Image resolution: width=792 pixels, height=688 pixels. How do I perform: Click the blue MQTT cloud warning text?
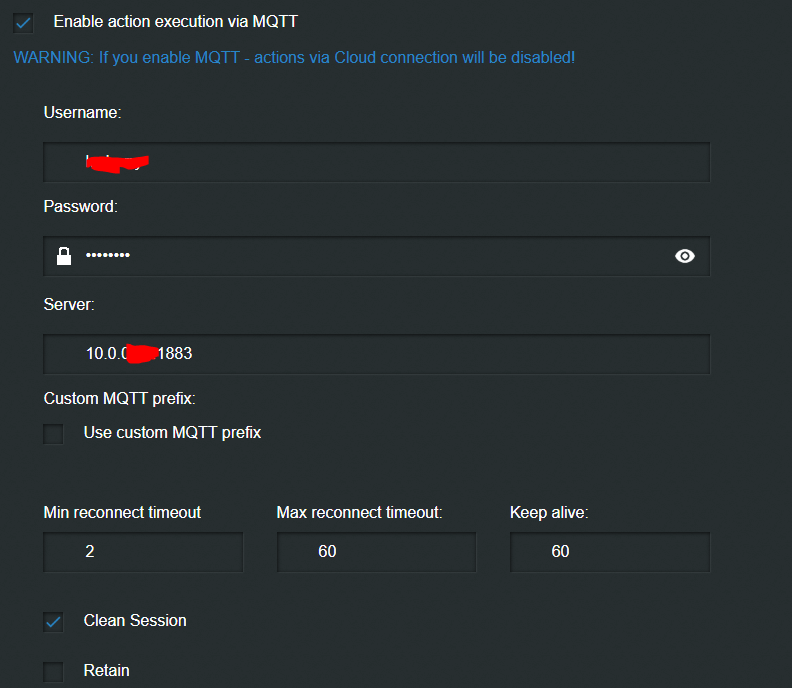[x=294, y=57]
